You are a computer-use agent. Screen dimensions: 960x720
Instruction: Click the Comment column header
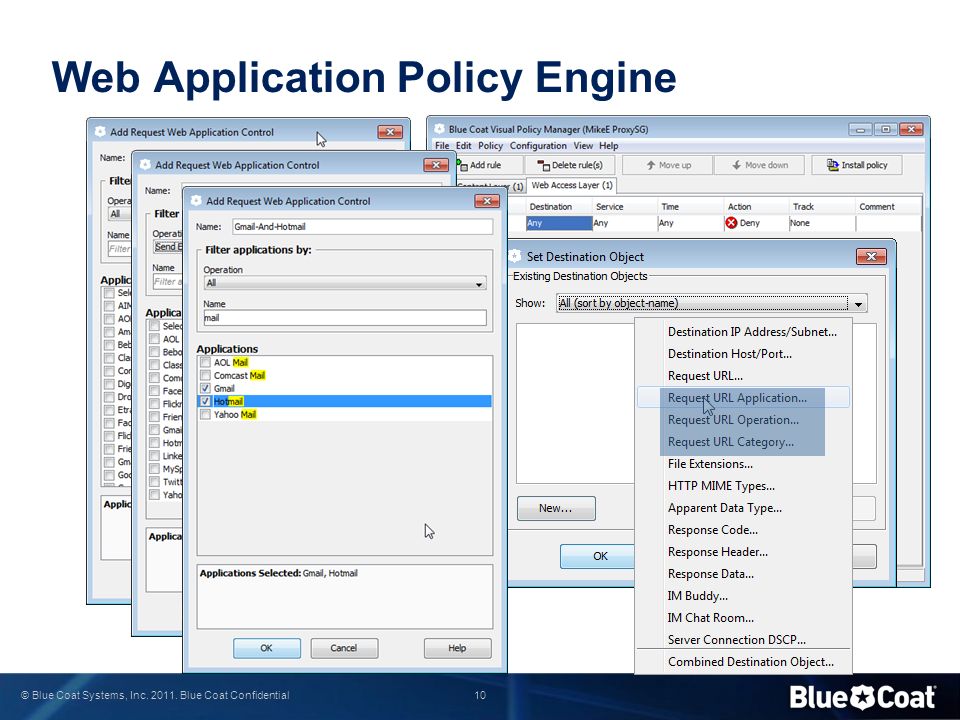coord(888,207)
